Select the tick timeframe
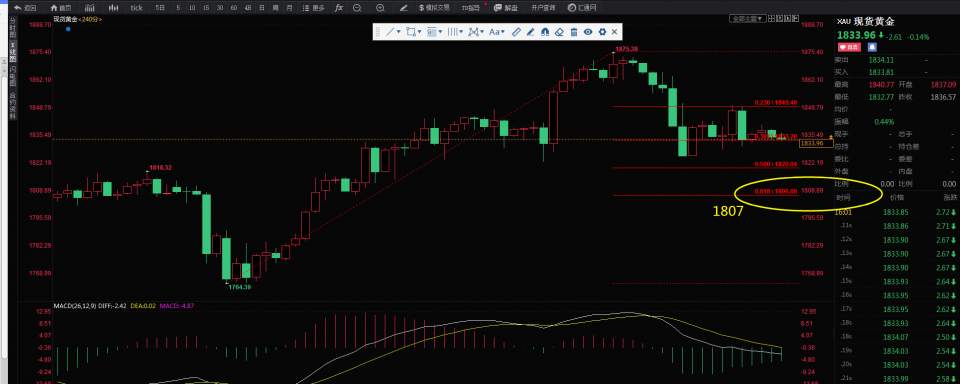Screen dimensions: 960x384 (x=137, y=8)
